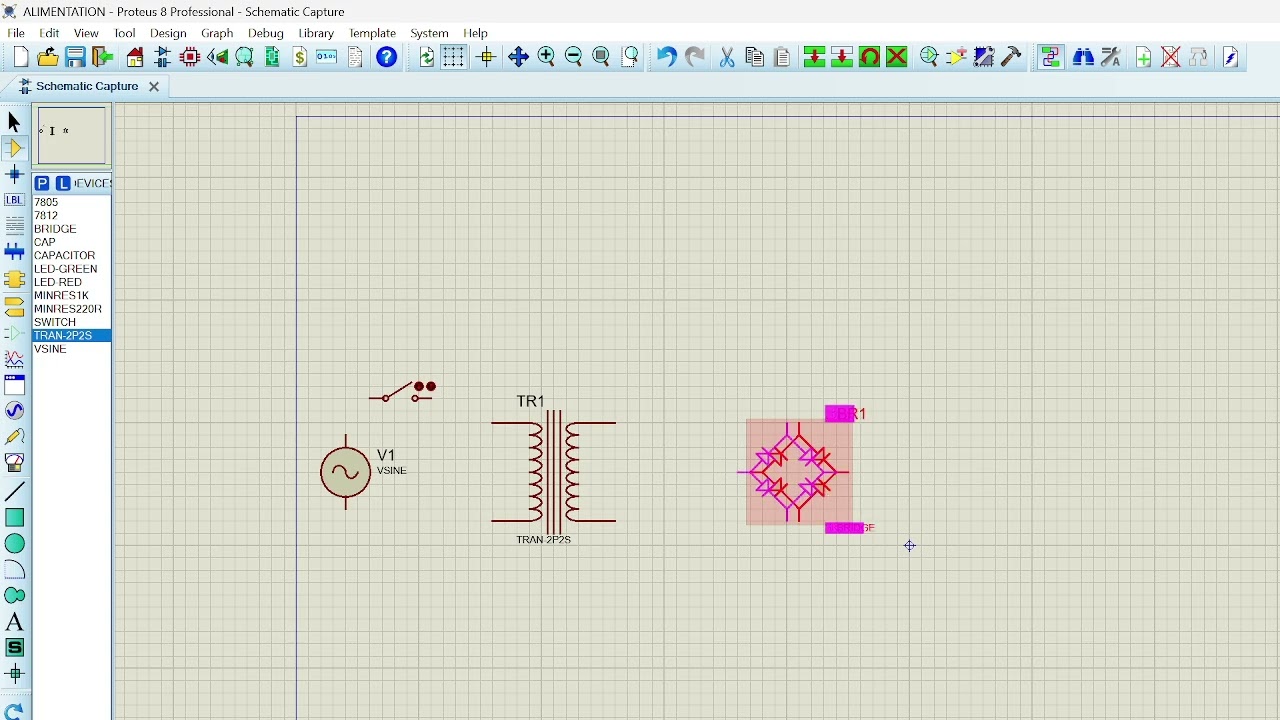
Task: Click the component preview overview window
Action: [72, 135]
